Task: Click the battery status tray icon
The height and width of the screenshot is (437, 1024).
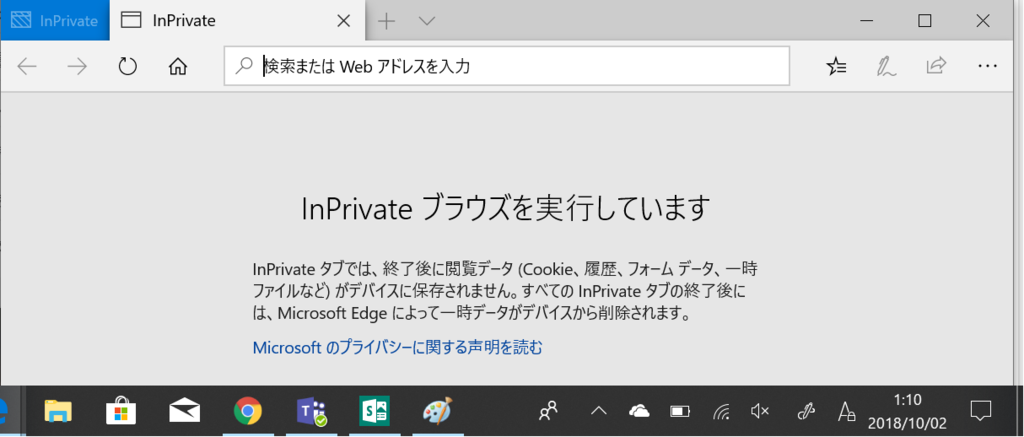Action: coord(680,412)
